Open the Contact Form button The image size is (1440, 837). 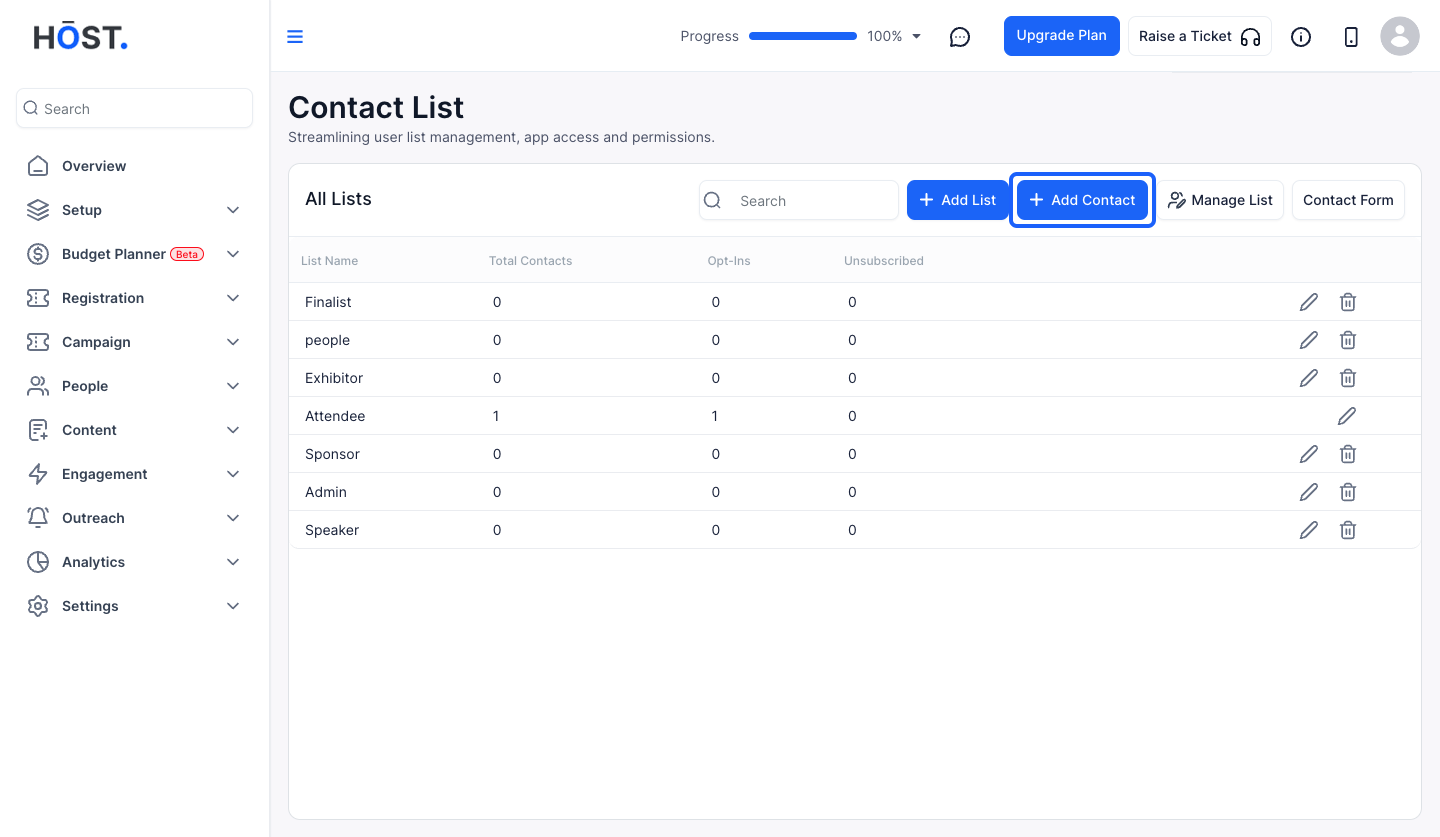(x=1348, y=200)
